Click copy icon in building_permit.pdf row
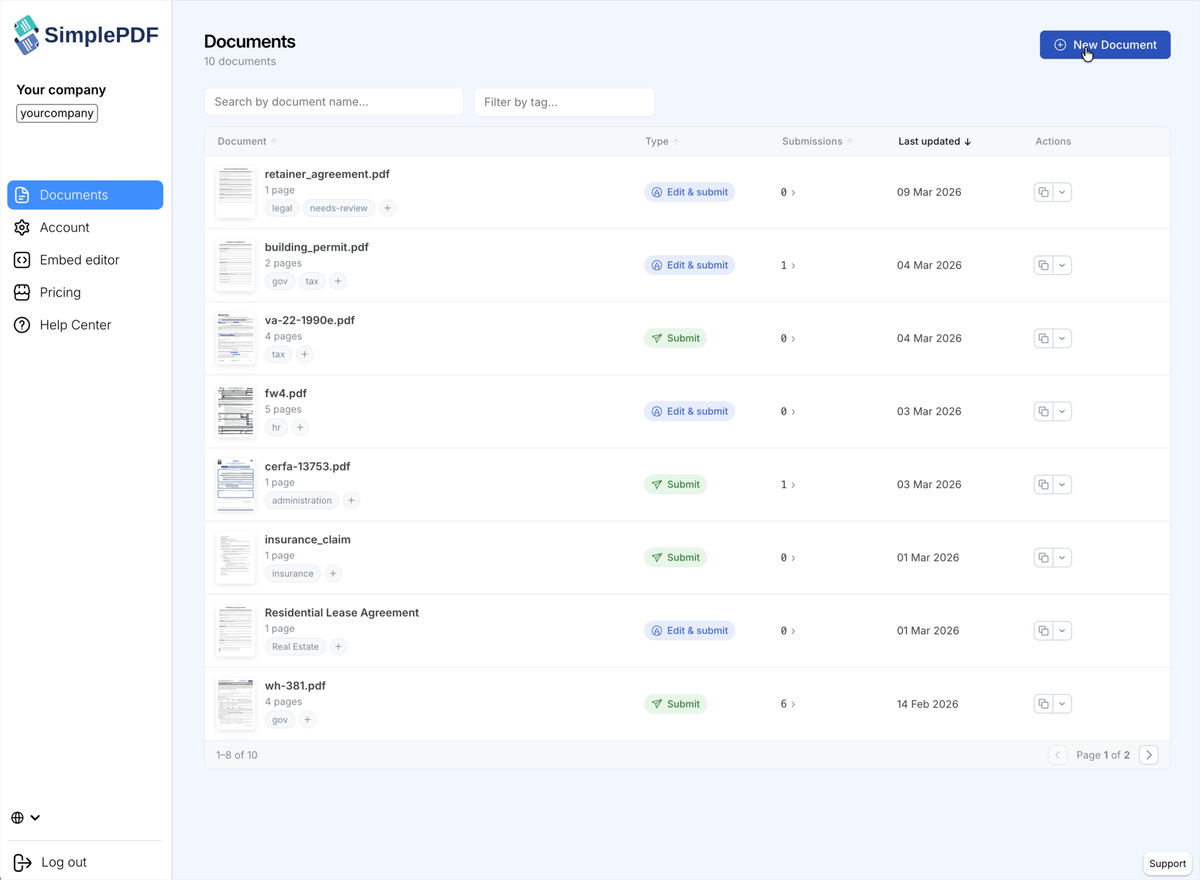The height and width of the screenshot is (880, 1200). [x=1043, y=265]
